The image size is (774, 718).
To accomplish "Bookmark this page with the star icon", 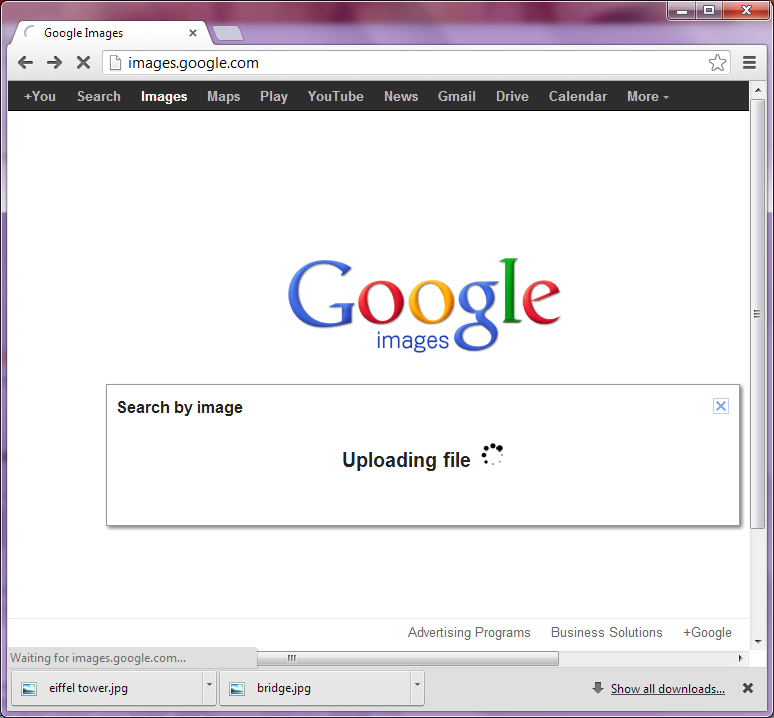I will coord(717,63).
